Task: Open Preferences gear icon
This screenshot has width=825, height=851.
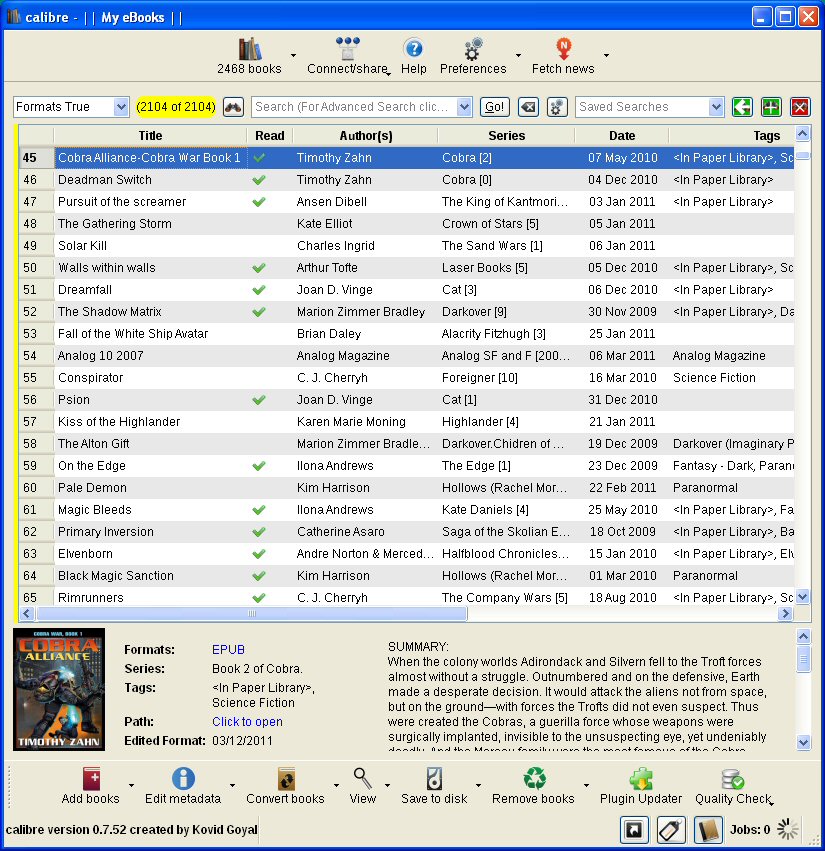Action: click(473, 49)
